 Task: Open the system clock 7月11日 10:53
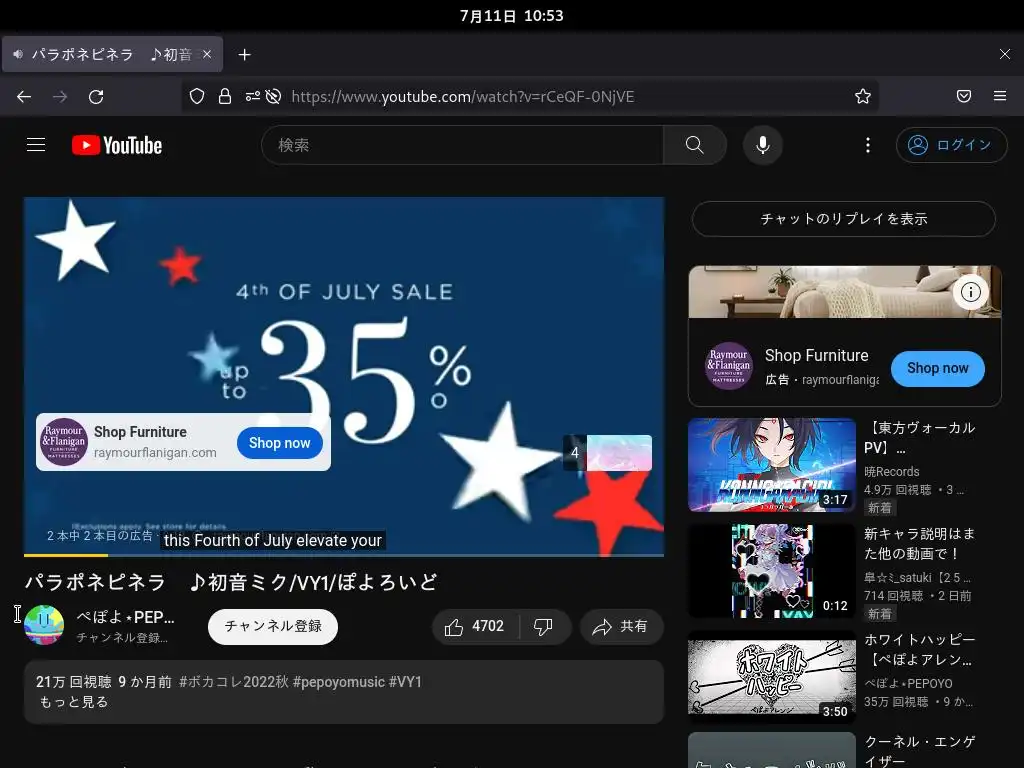coord(511,16)
